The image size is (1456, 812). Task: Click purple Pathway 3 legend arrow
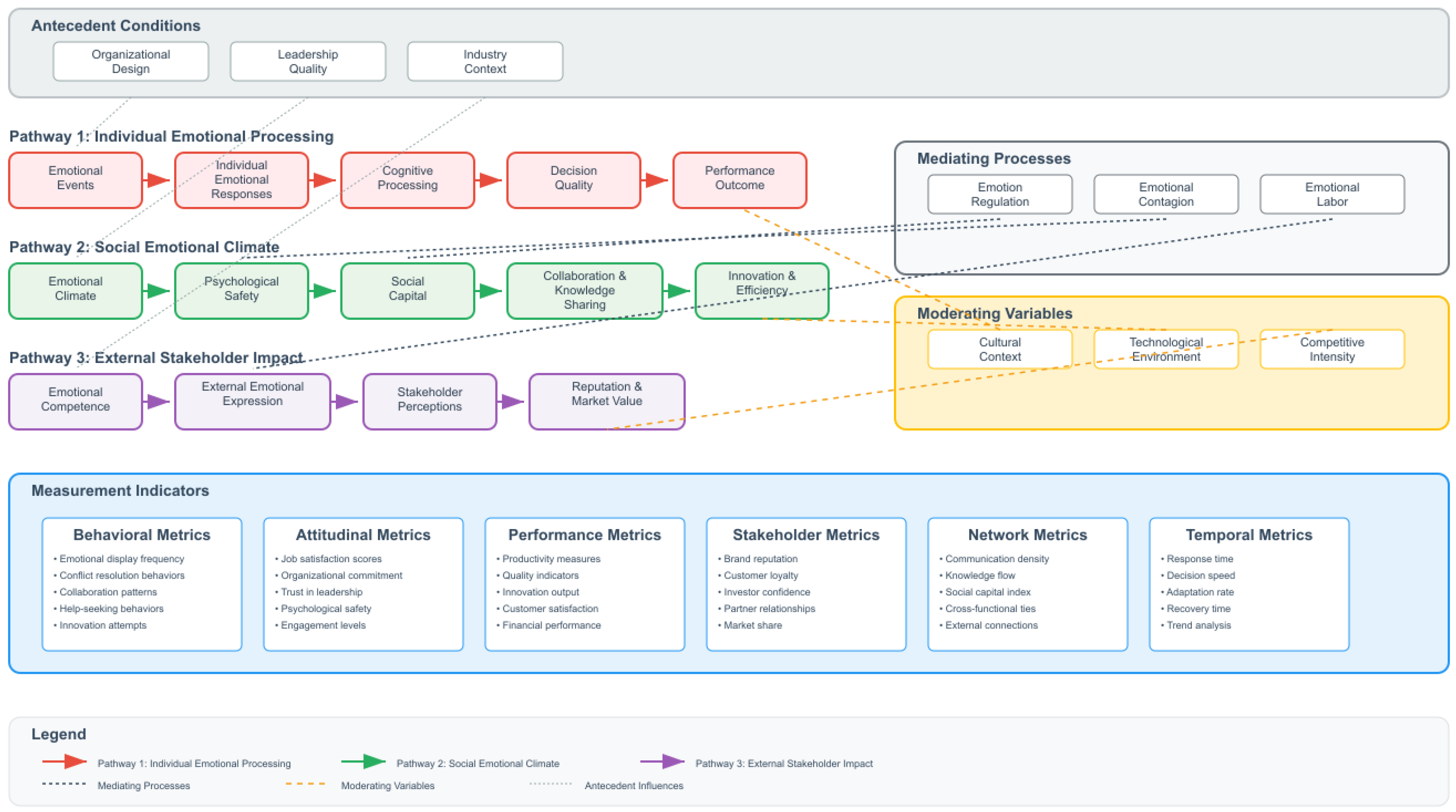tap(663, 762)
